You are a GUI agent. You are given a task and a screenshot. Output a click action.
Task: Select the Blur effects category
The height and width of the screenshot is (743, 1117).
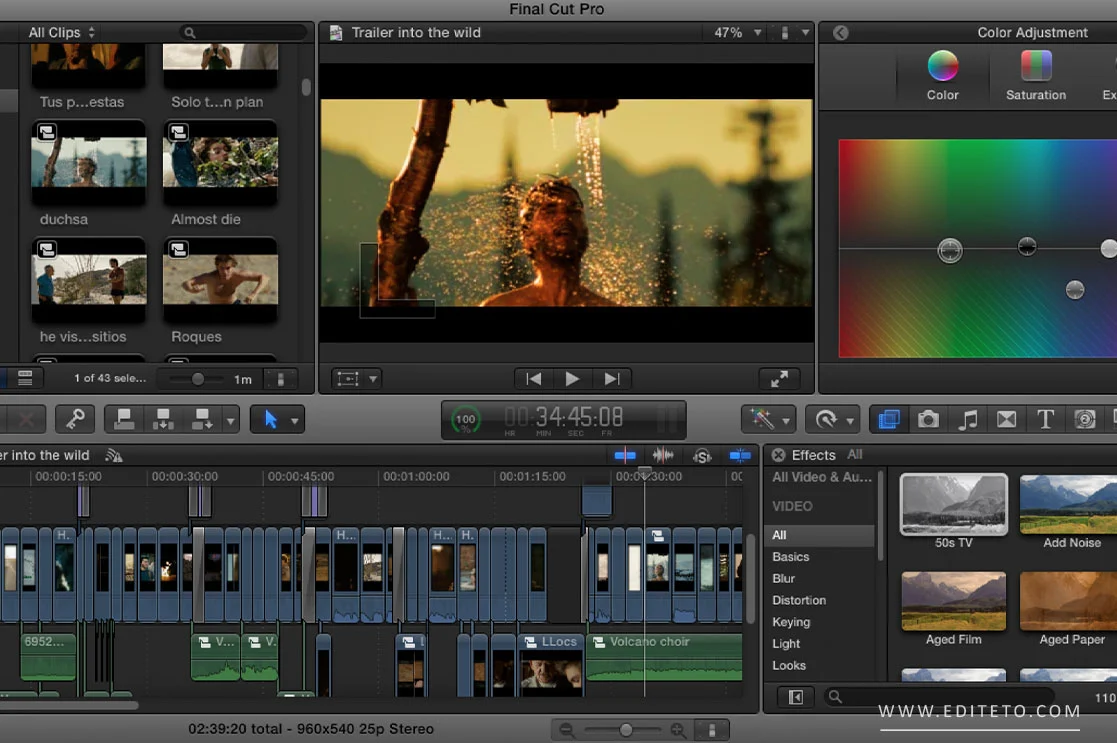click(821, 578)
